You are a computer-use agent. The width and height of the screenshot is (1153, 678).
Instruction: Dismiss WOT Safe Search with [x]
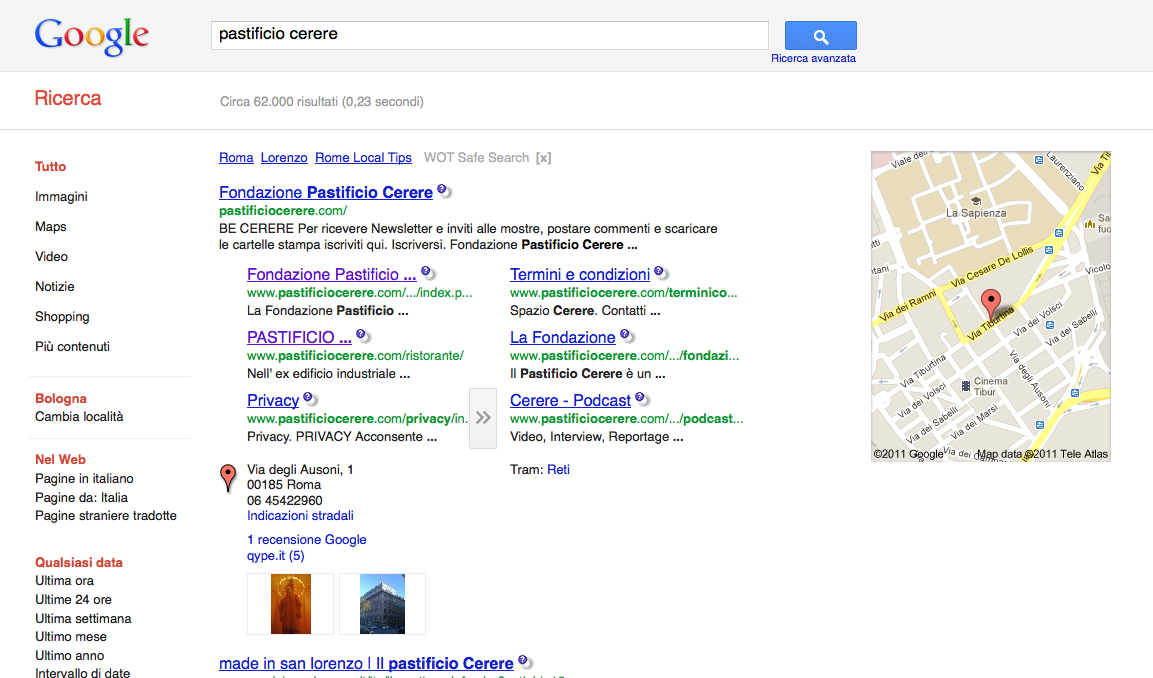pos(543,157)
